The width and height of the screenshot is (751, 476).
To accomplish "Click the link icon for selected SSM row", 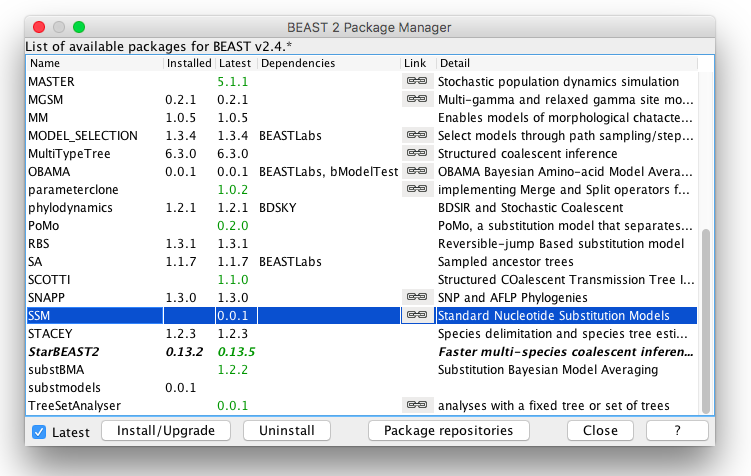I will [416, 315].
